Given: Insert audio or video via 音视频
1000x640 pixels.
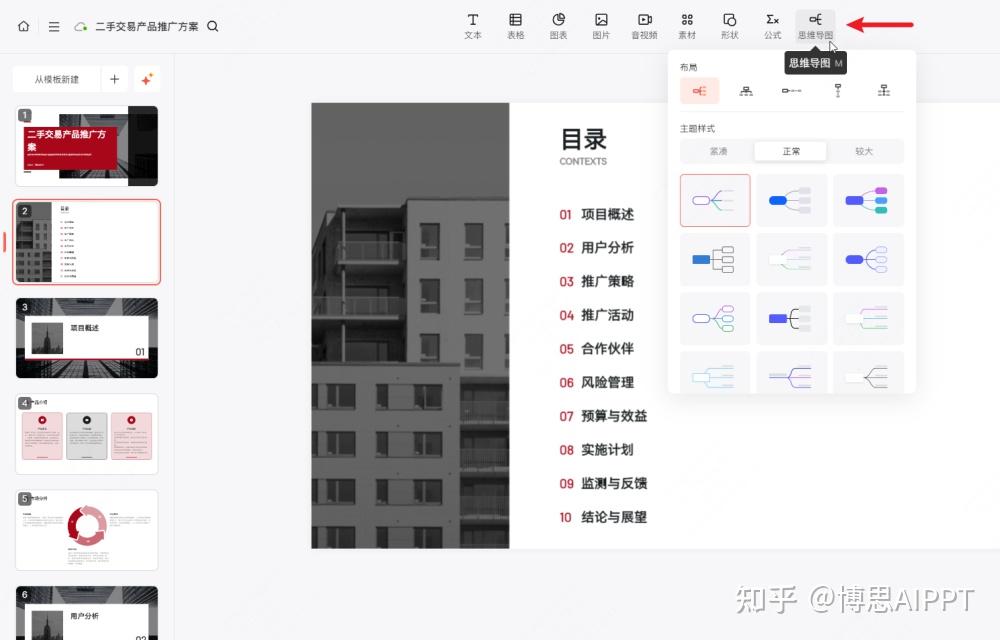Looking at the screenshot, I should [x=644, y=26].
